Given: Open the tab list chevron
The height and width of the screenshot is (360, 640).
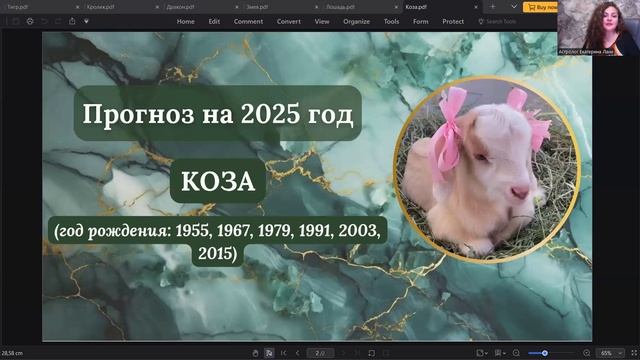Looking at the screenshot, I should coord(514,7).
